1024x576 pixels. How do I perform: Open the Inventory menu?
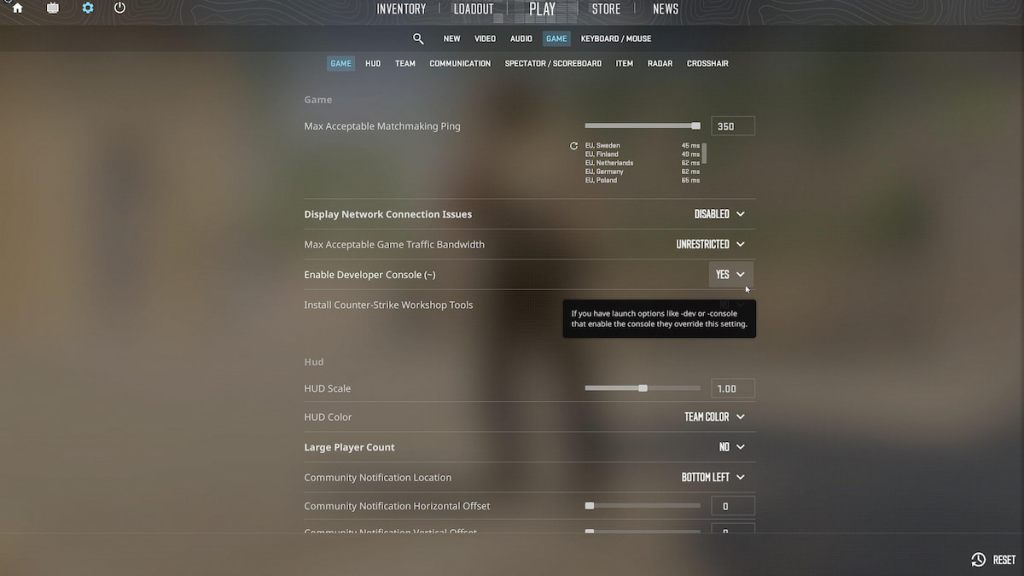coord(401,9)
